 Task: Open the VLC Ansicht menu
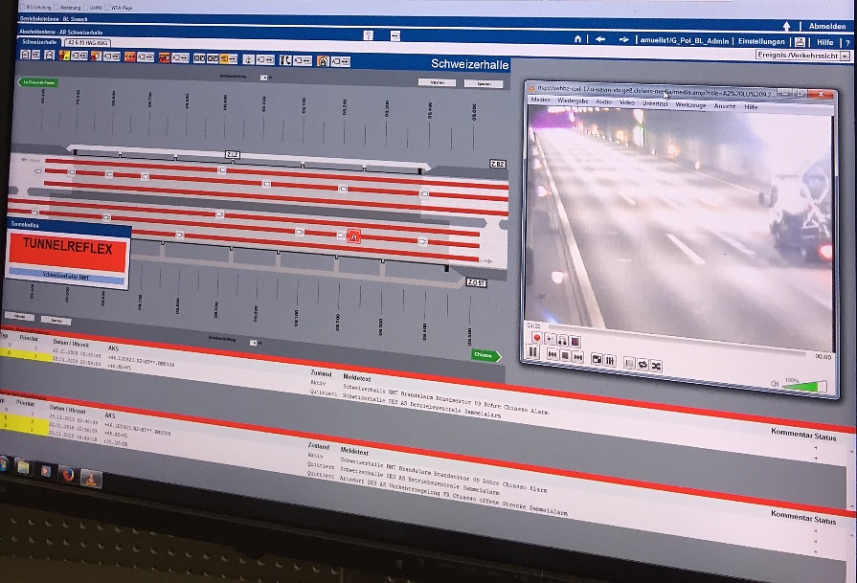coord(725,106)
